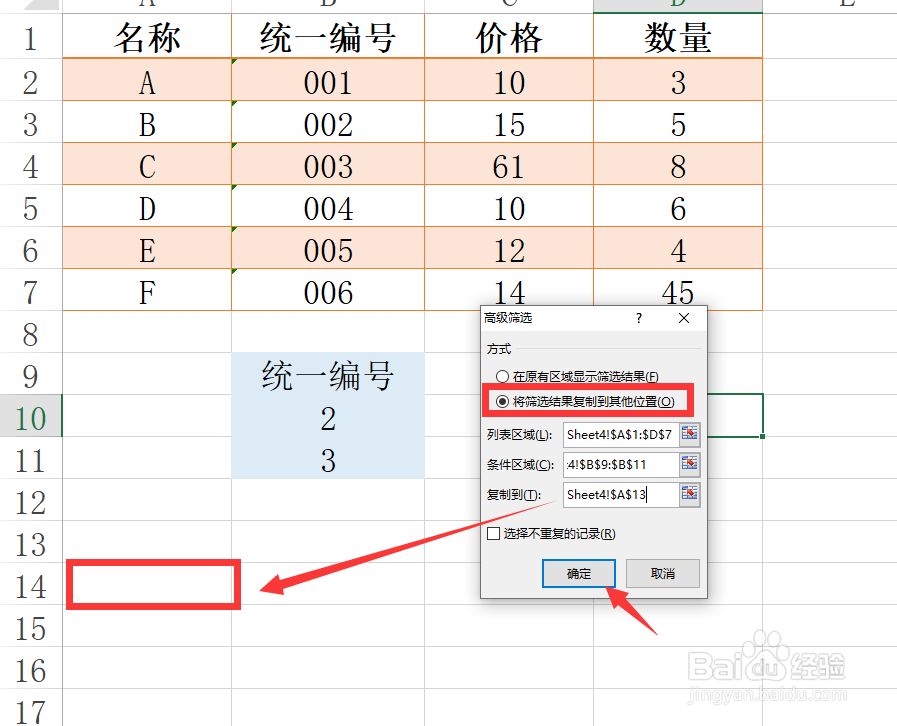The image size is (897, 726).
Task: Select row header 12
Action: (x=30, y=502)
